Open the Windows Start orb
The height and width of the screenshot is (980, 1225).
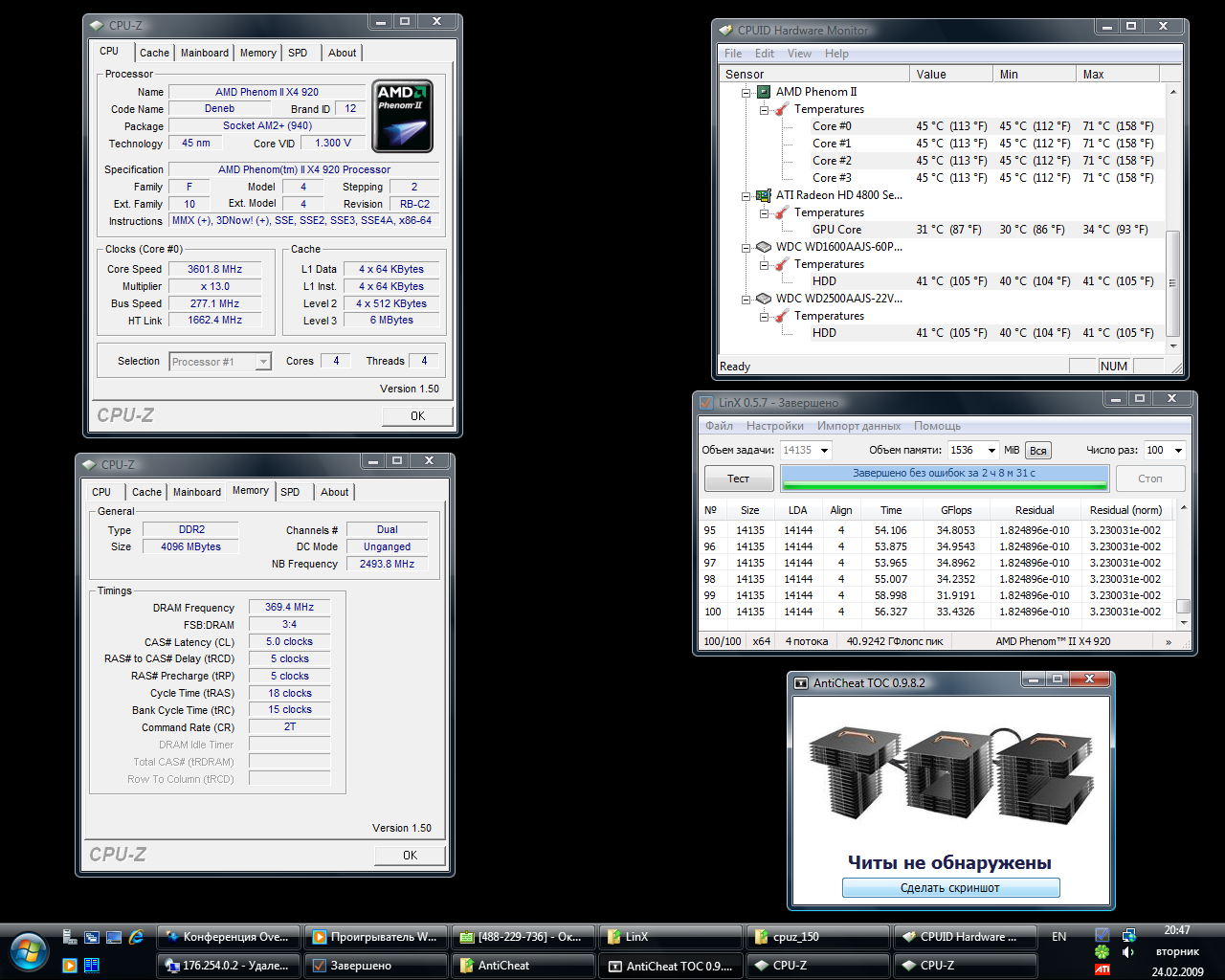(x=29, y=951)
